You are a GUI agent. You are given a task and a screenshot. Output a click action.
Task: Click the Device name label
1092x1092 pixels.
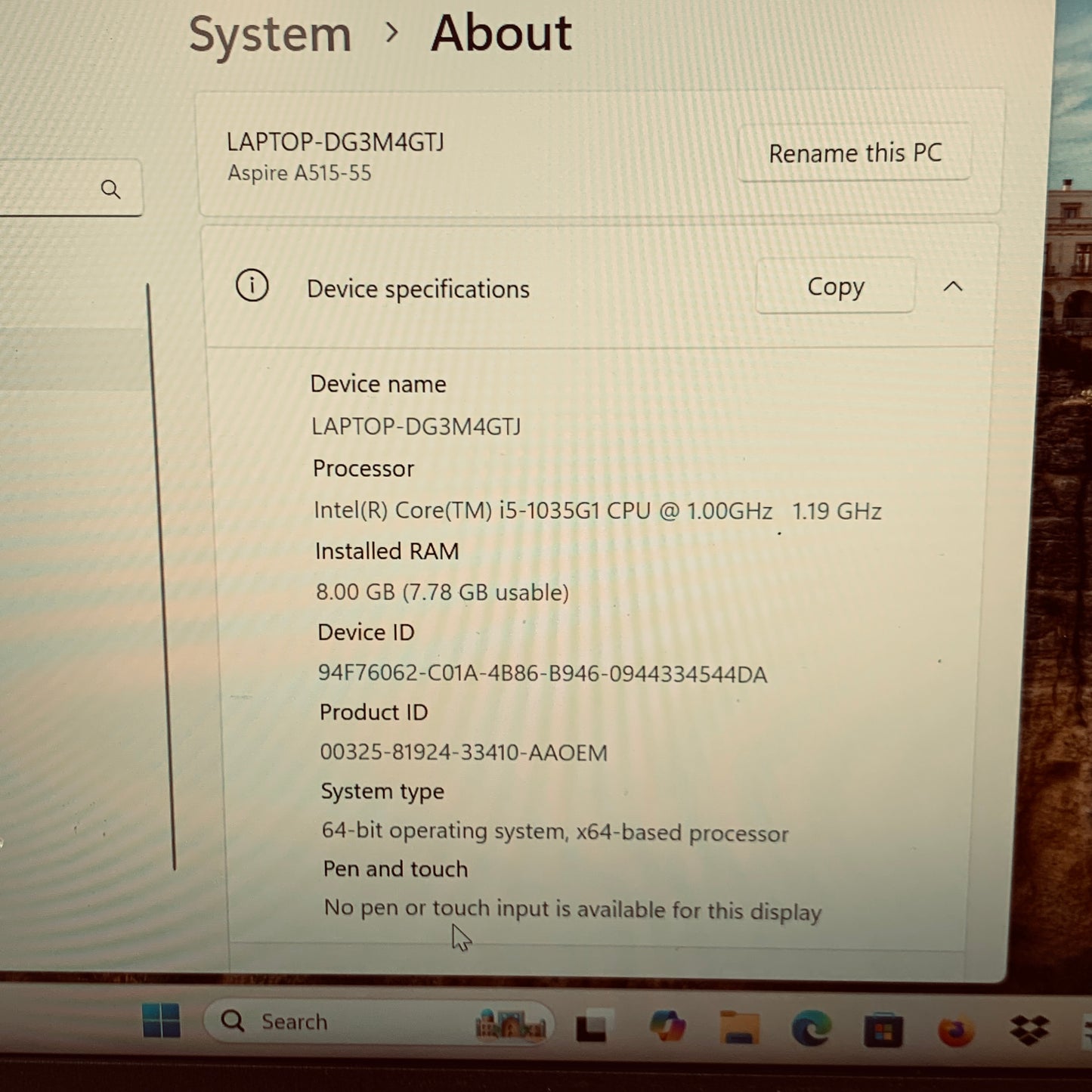tap(378, 384)
